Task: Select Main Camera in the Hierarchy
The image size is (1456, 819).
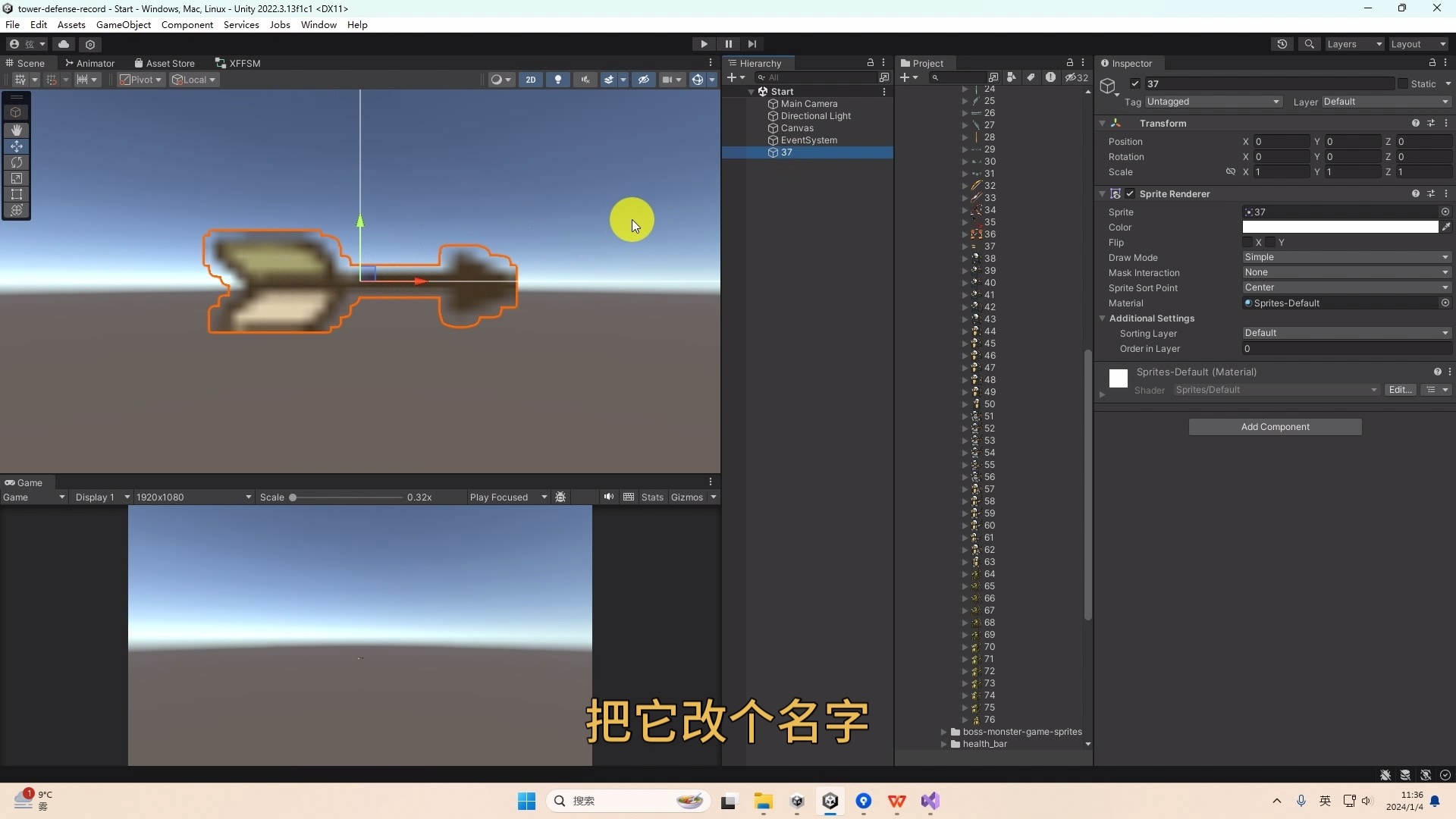Action: [x=810, y=104]
